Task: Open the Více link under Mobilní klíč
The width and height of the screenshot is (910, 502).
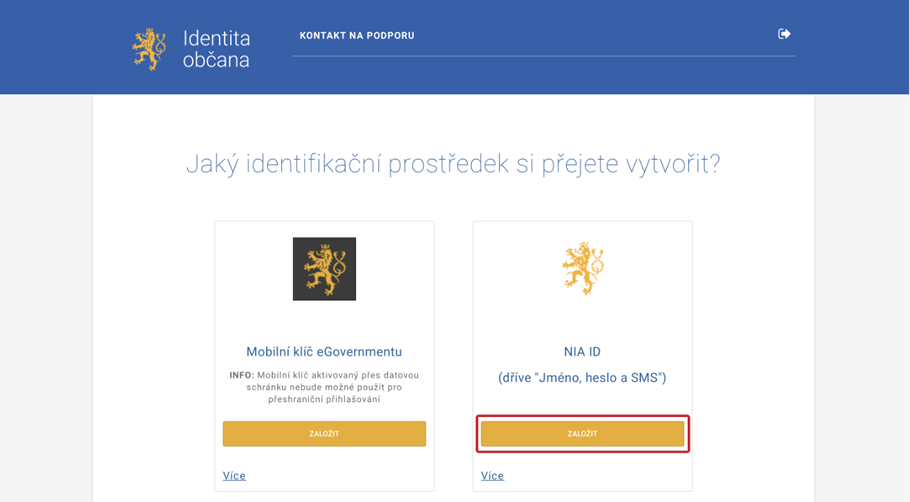Action: (234, 476)
